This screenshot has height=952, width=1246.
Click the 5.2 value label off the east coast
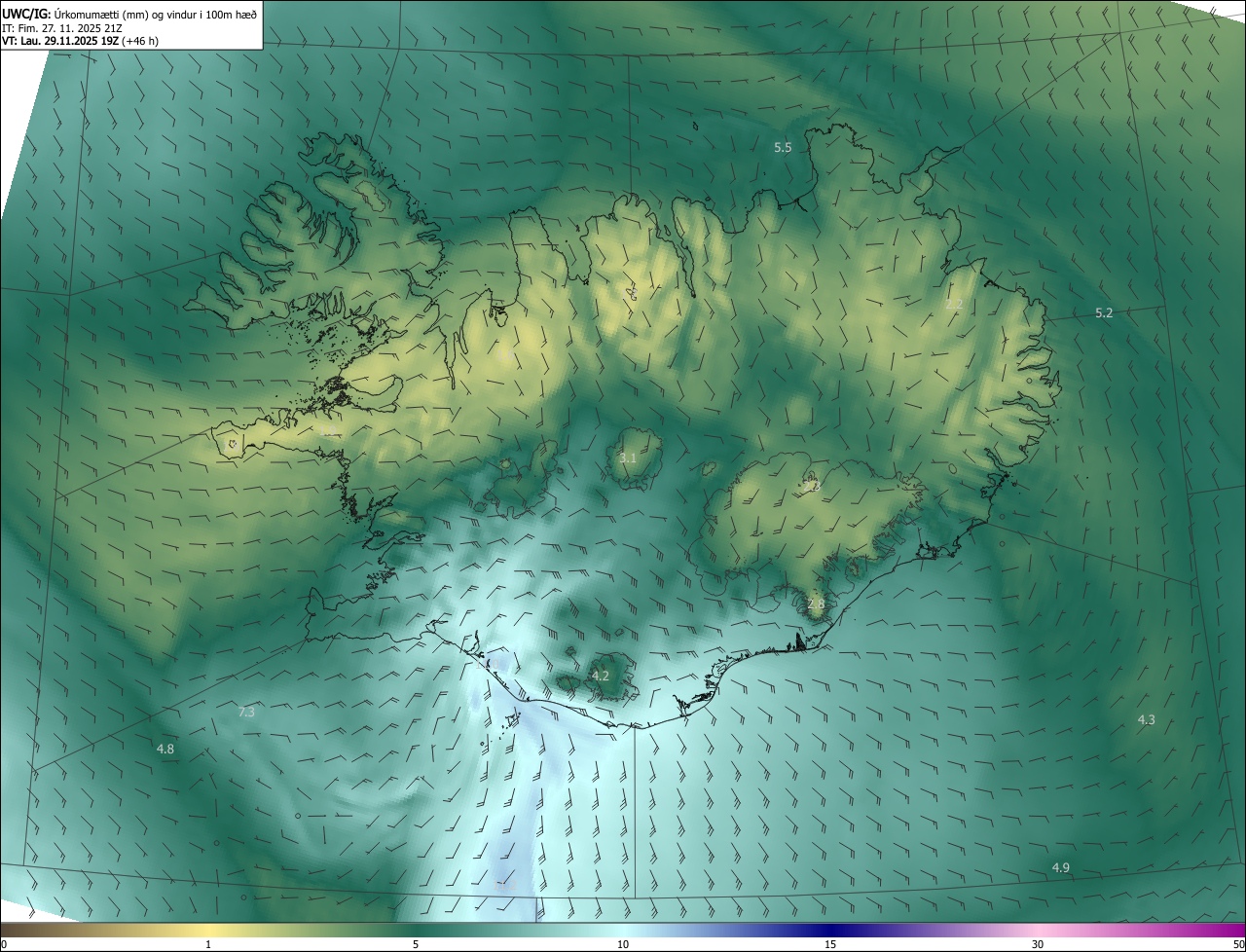click(x=1104, y=312)
